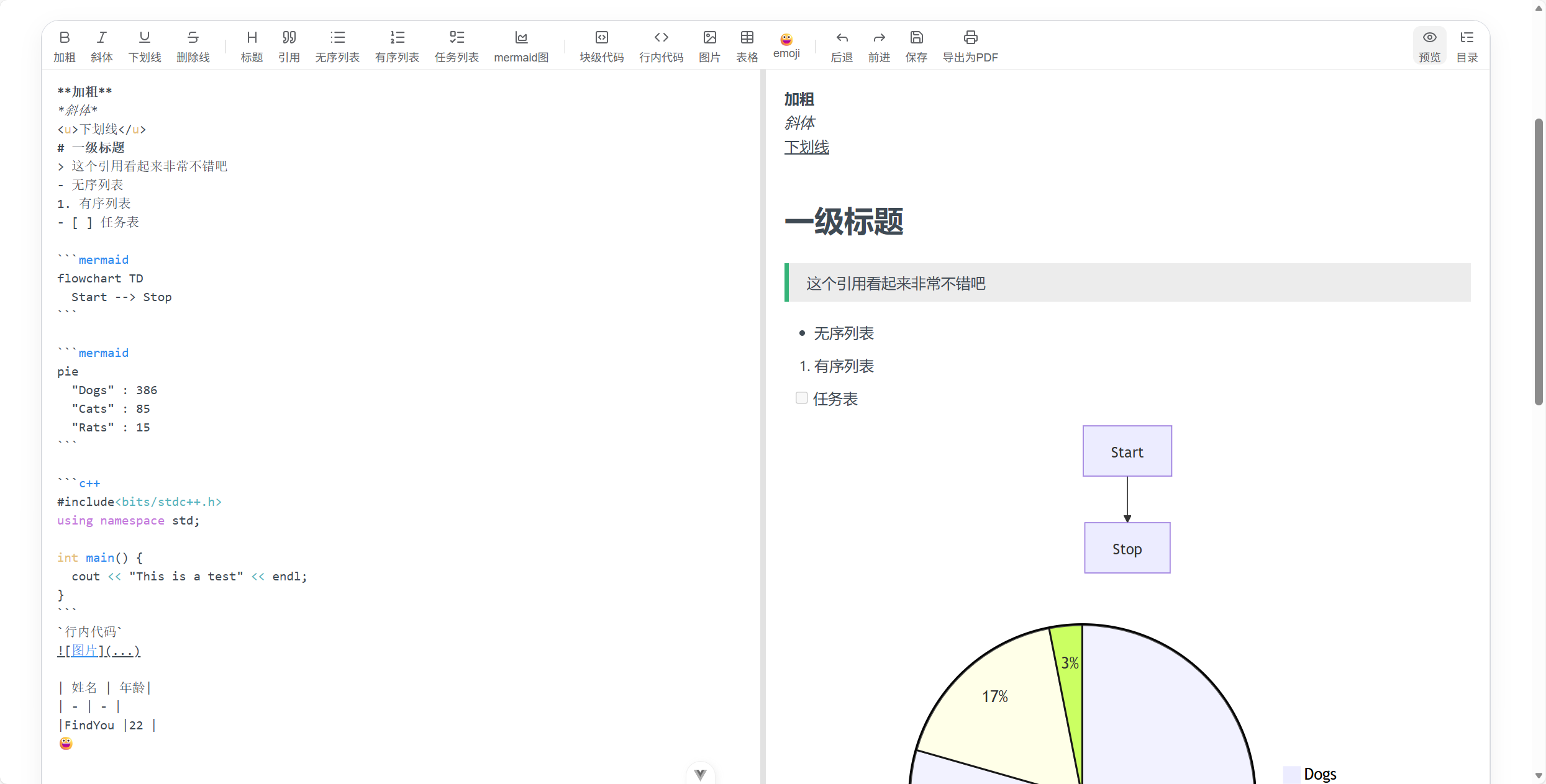Undo with the 后退 button
Image resolution: width=1546 pixels, height=784 pixels.
[842, 38]
